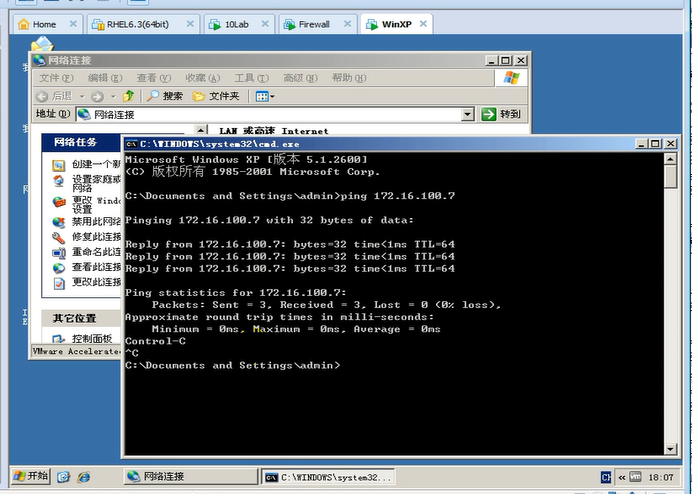The height and width of the screenshot is (494, 692).
Task: Click the cmd window scrollbar thumb
Action: 670,177
